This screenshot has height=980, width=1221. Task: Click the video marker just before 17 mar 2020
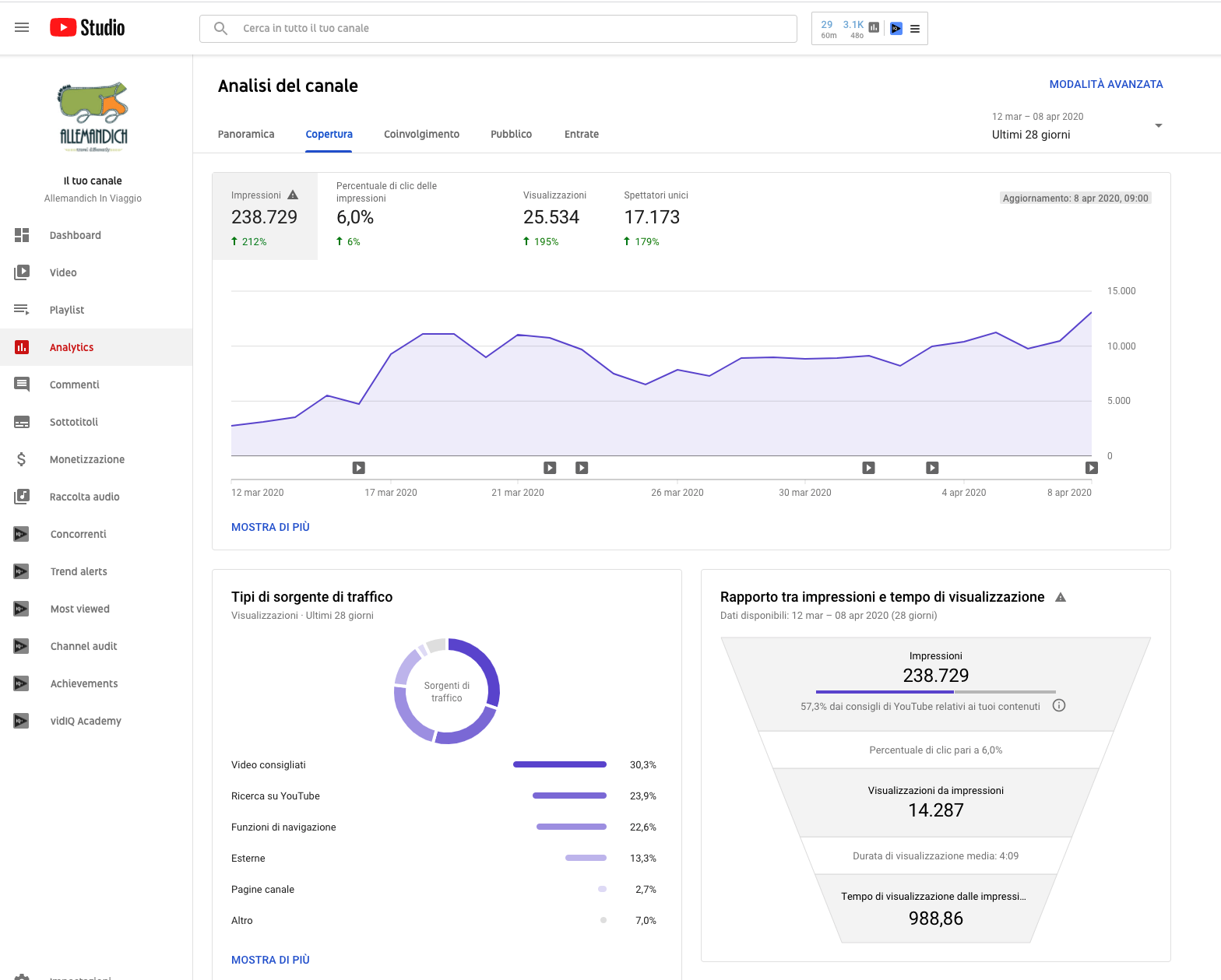click(x=358, y=468)
